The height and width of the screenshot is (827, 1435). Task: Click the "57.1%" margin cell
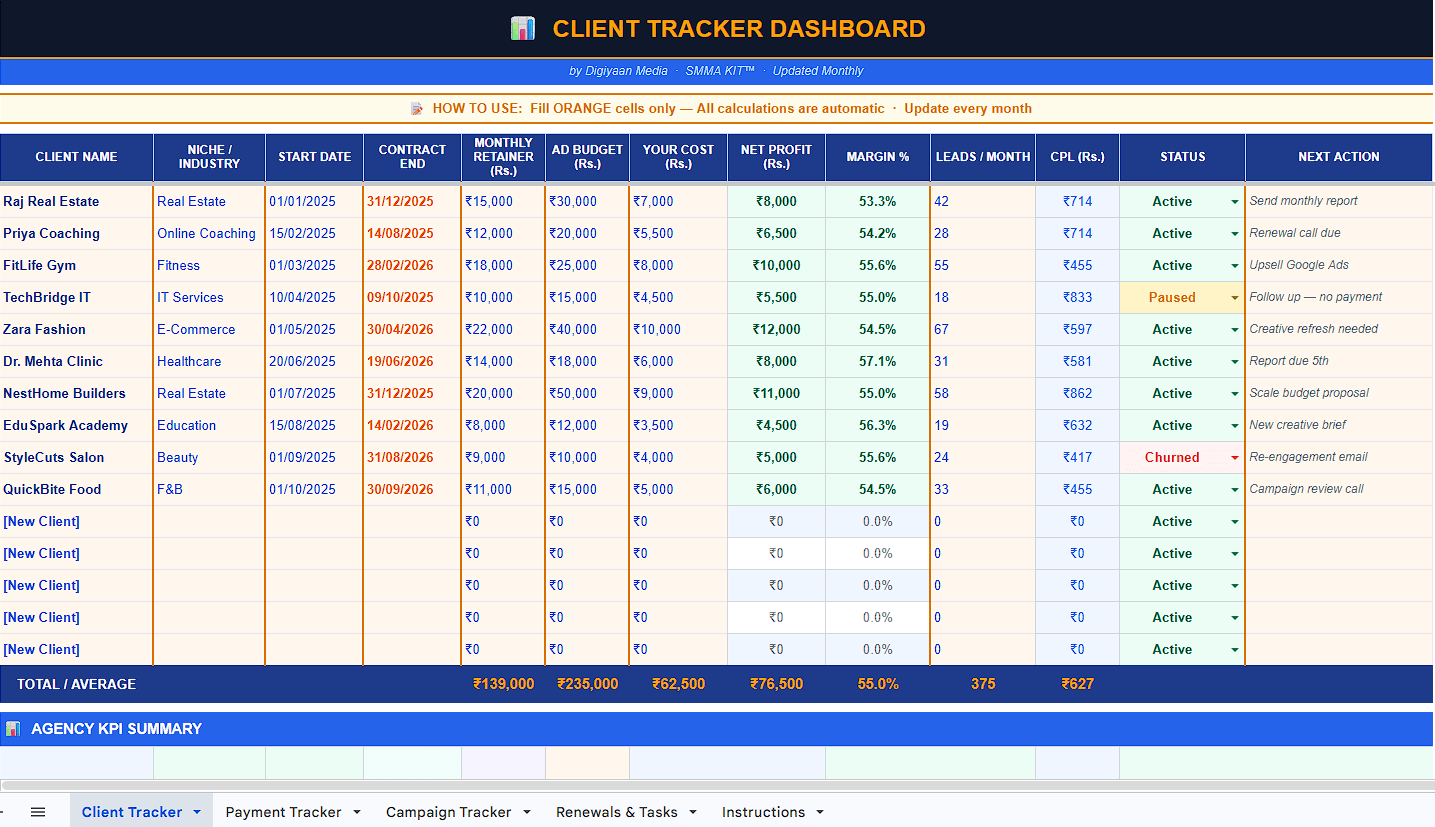point(877,361)
